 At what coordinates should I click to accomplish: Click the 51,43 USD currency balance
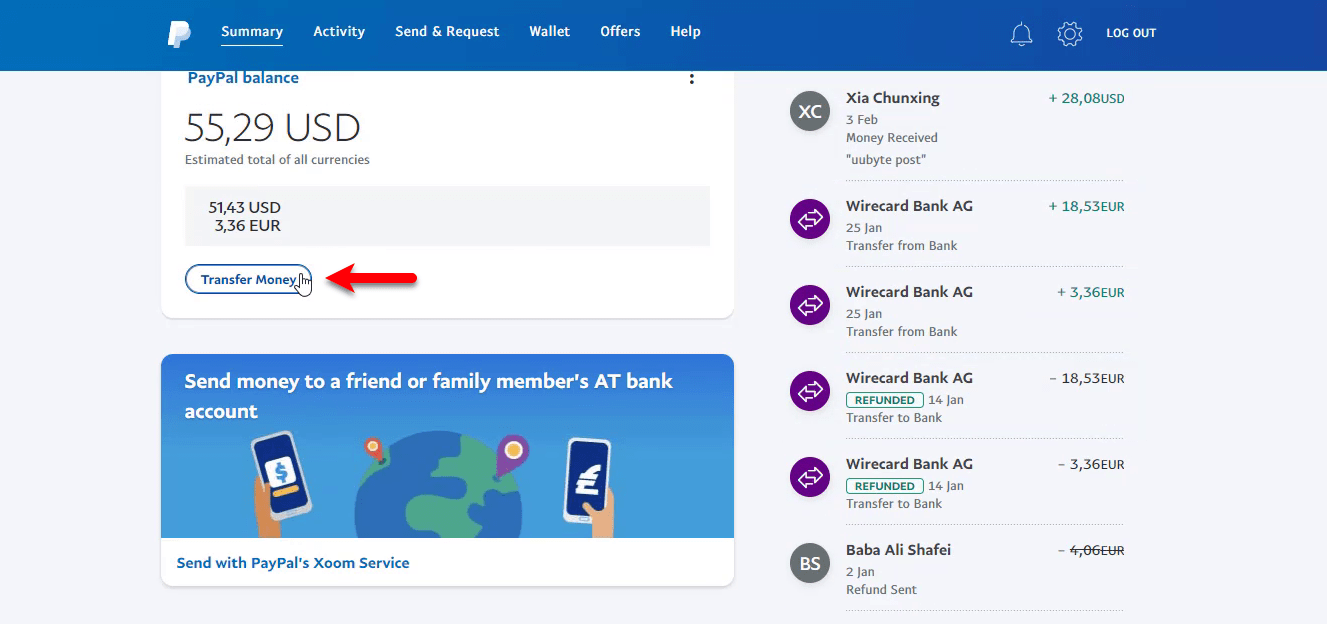pyautogui.click(x=245, y=208)
